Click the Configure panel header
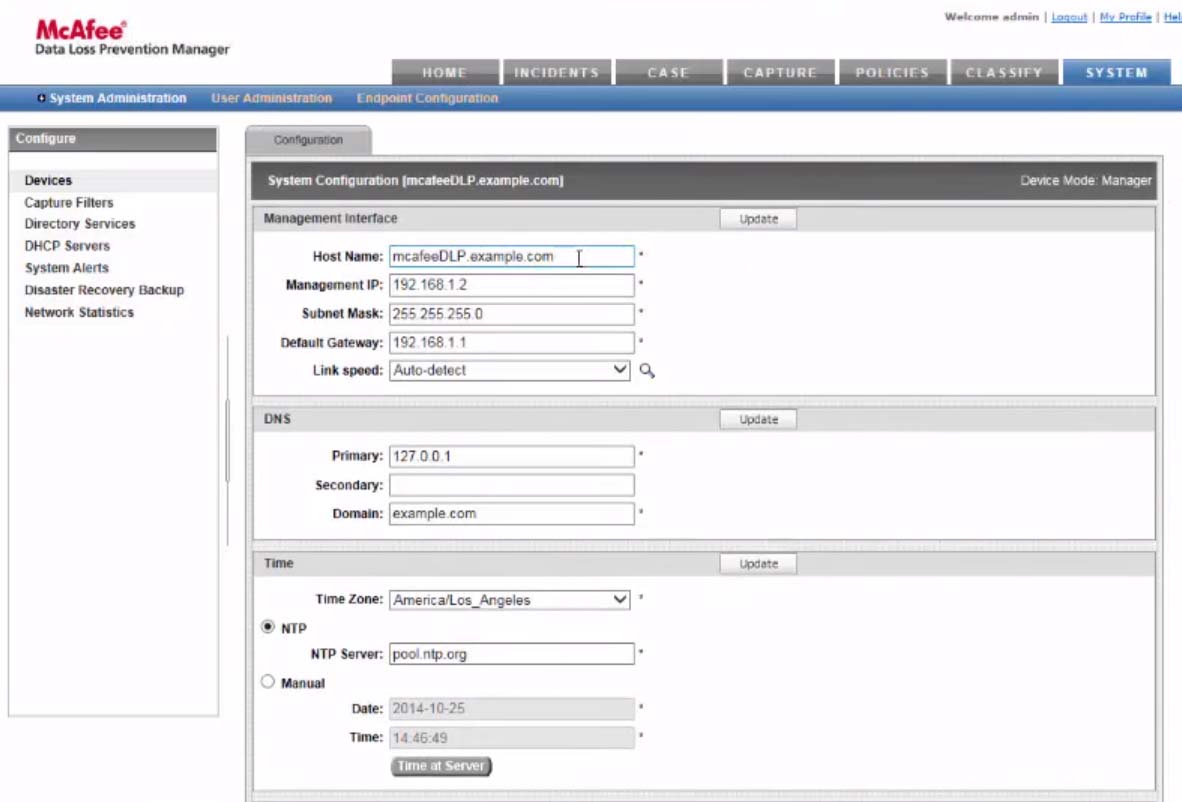 (x=113, y=139)
